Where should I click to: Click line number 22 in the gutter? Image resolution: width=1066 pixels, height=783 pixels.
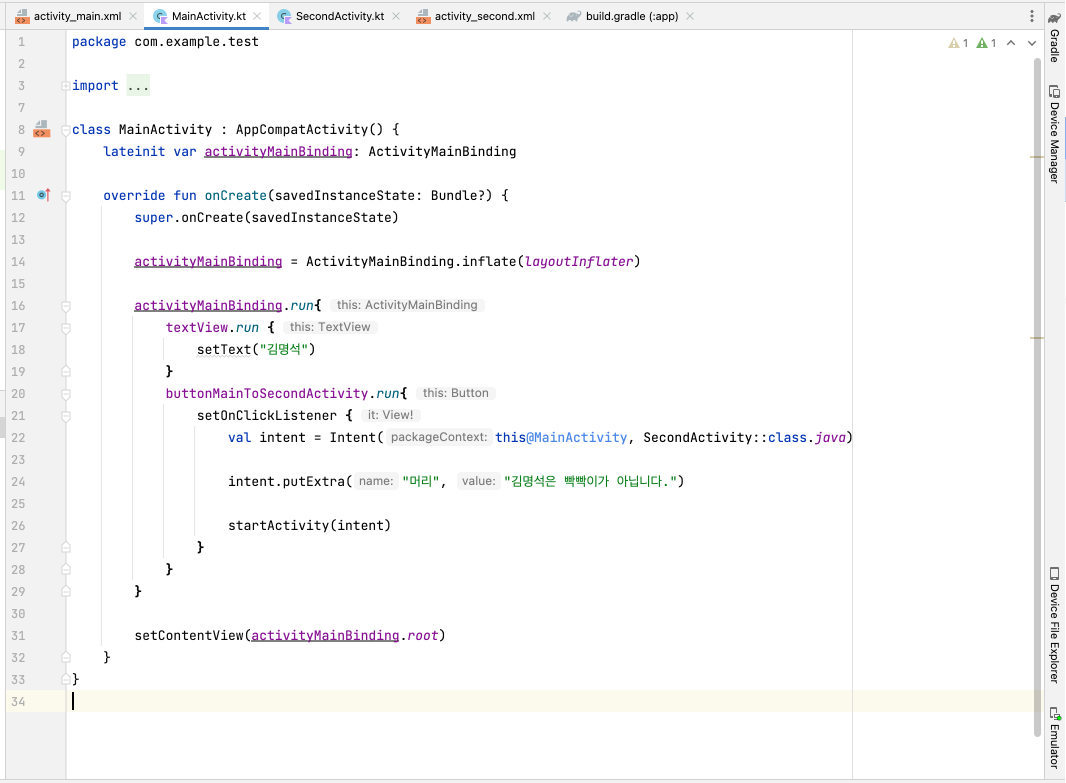coord(18,438)
